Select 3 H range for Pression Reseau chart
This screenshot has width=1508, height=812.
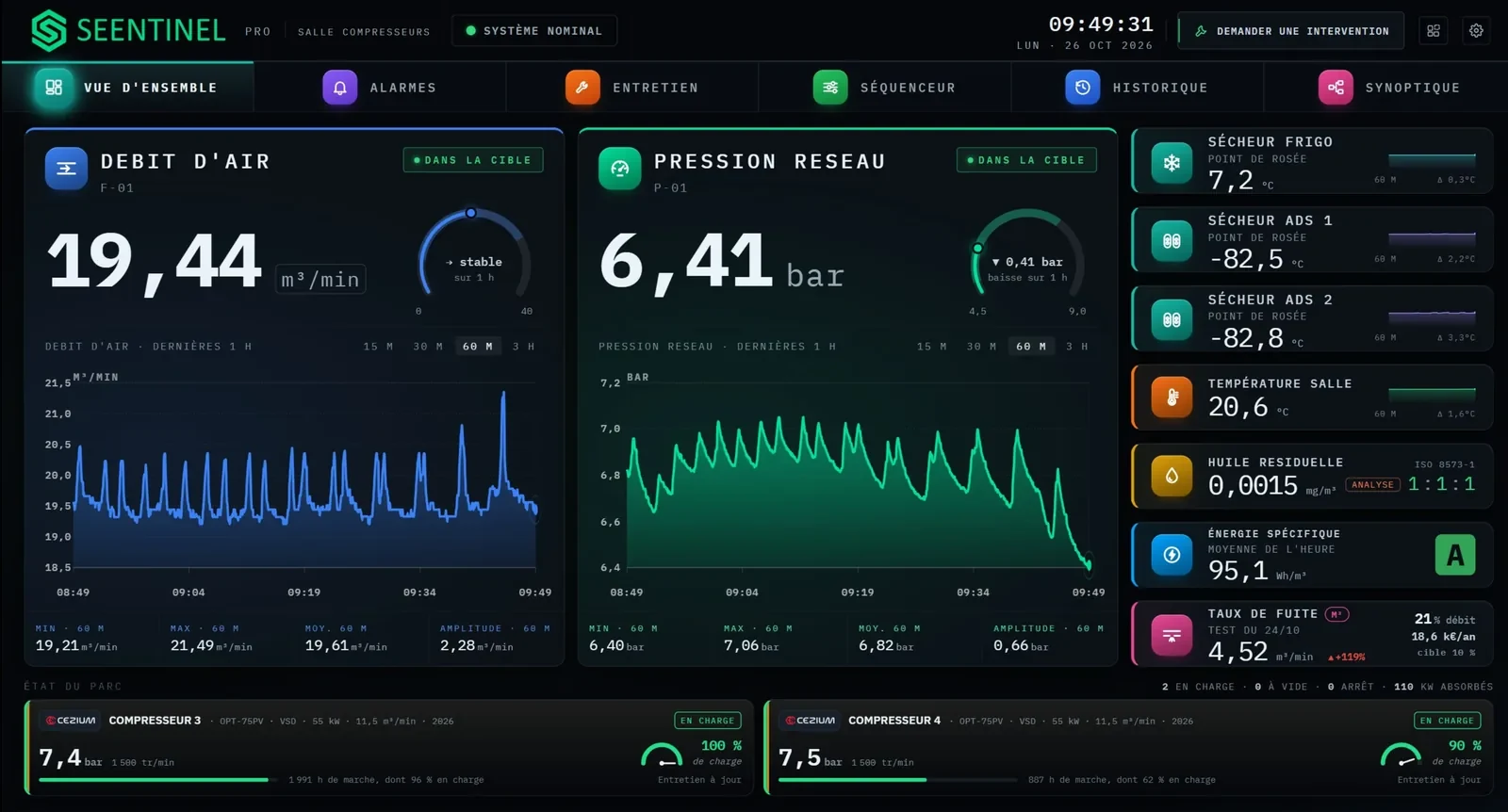pos(1076,347)
